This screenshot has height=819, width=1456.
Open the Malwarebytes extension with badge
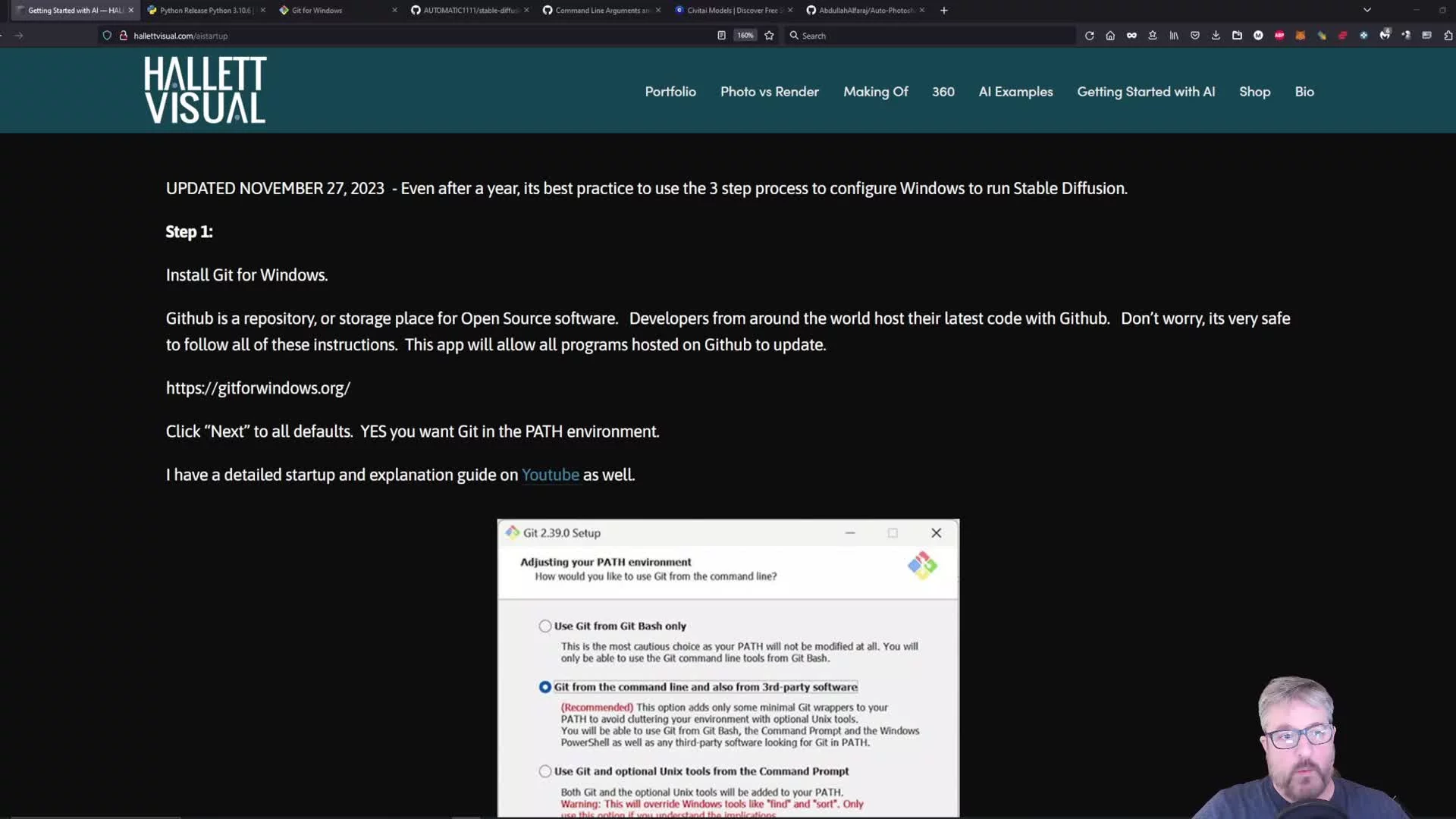click(x=1385, y=35)
